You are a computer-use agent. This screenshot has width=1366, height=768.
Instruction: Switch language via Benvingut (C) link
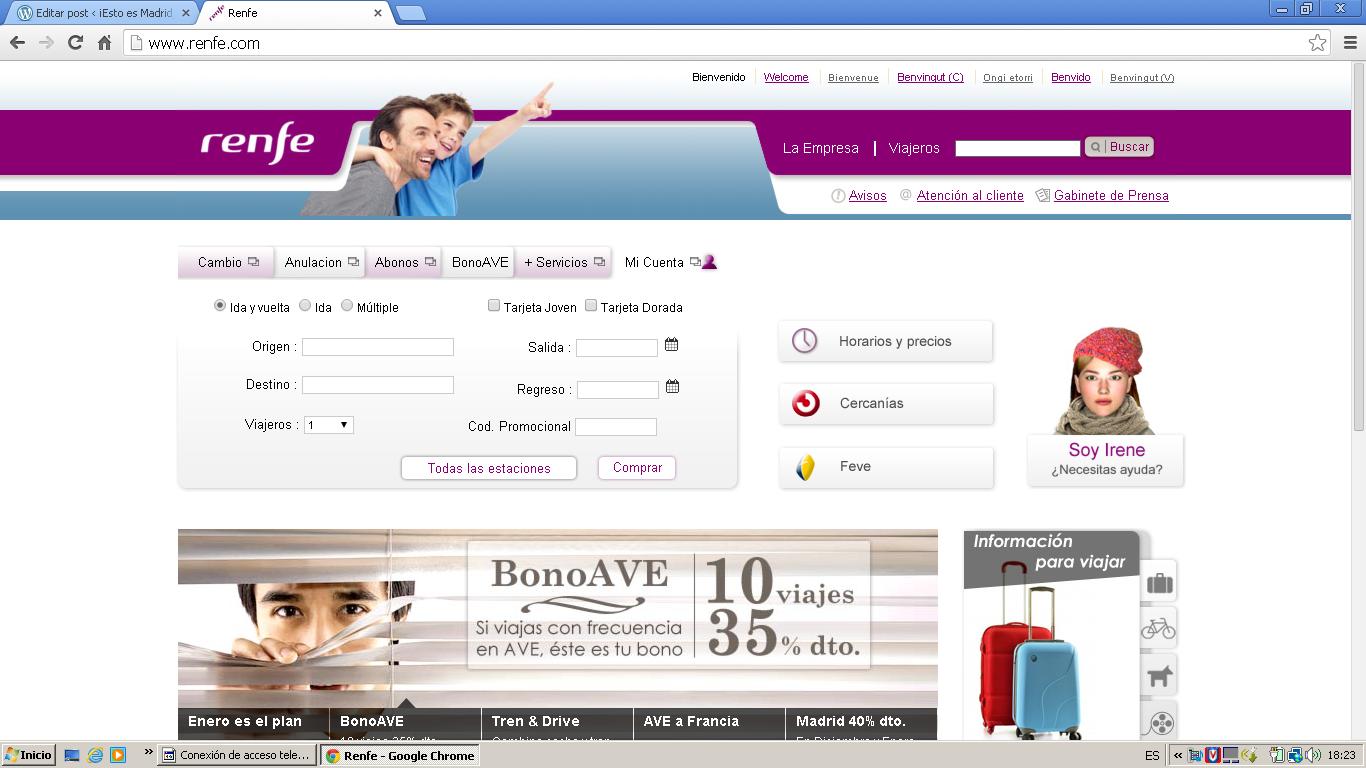point(930,77)
